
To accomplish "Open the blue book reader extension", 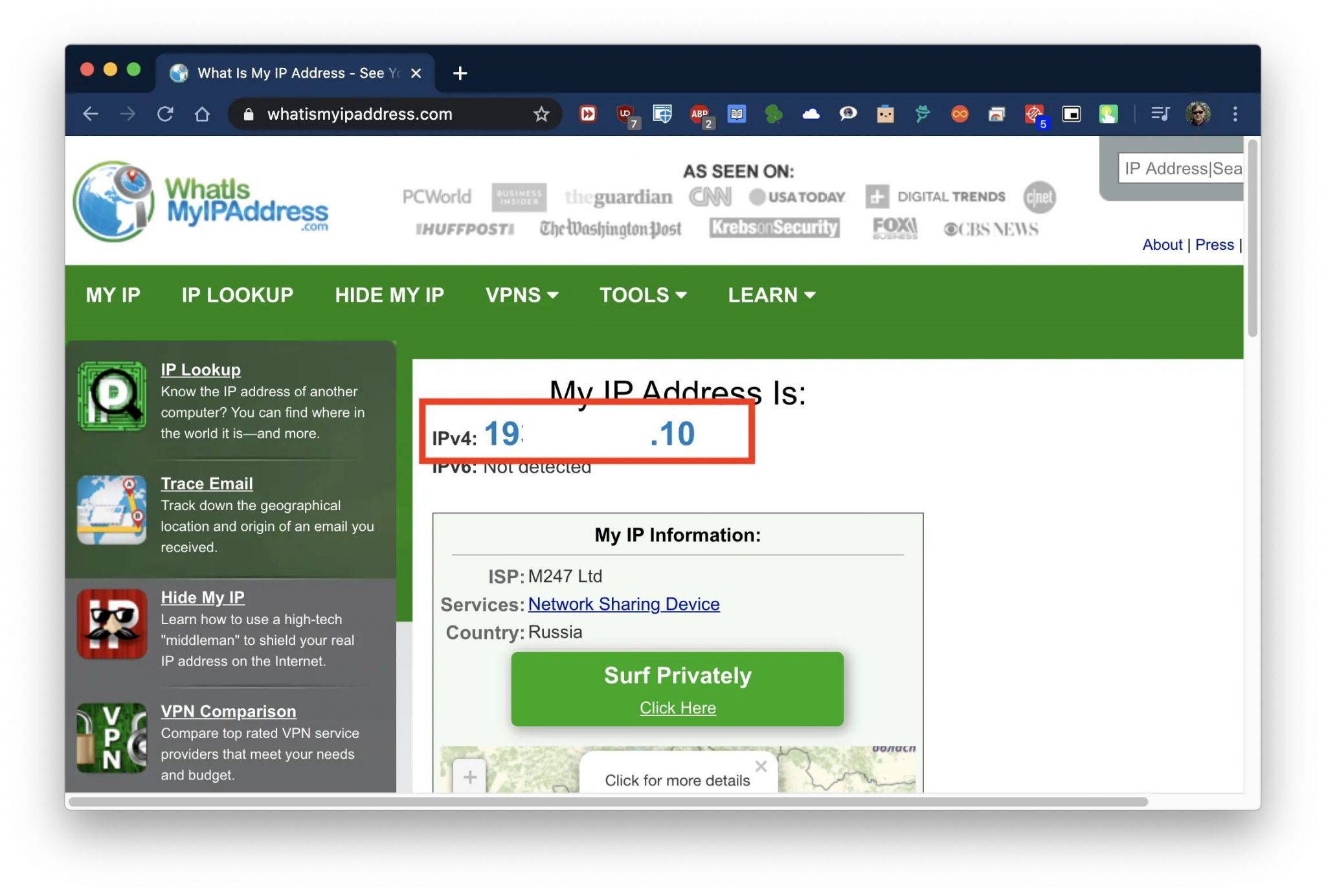I will (x=737, y=114).
